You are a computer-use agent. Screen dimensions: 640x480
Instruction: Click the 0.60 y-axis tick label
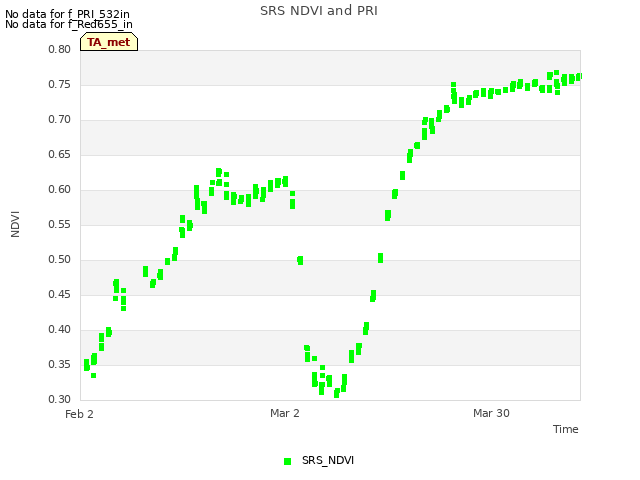coord(60,189)
